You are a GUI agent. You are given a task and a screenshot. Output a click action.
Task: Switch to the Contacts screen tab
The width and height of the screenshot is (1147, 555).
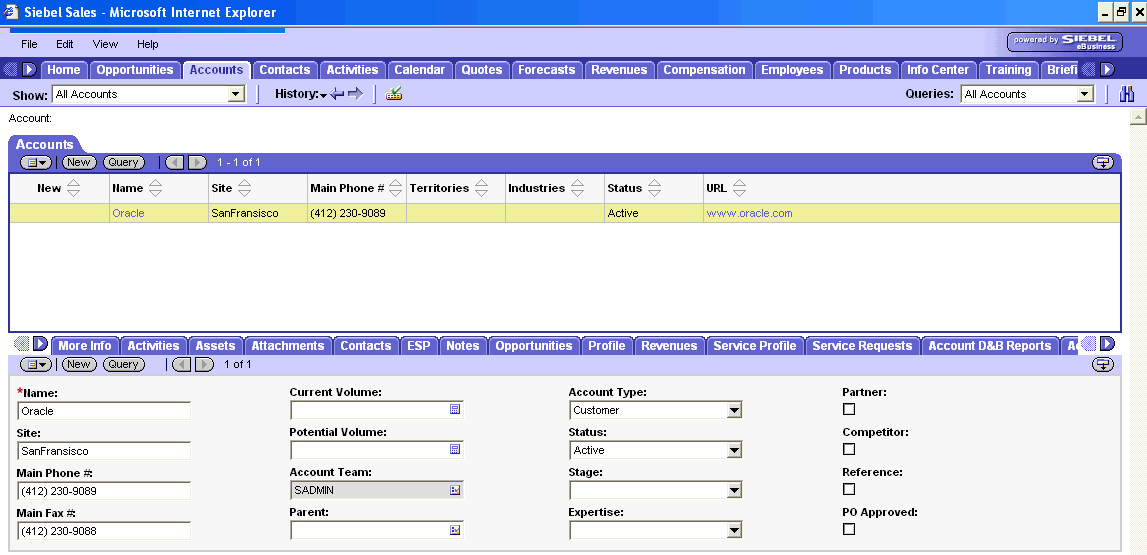pos(285,70)
